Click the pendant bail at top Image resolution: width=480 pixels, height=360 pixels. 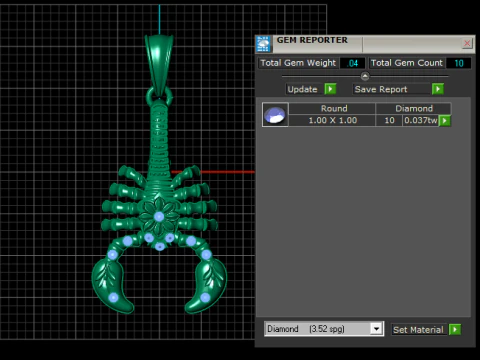pyautogui.click(x=159, y=65)
